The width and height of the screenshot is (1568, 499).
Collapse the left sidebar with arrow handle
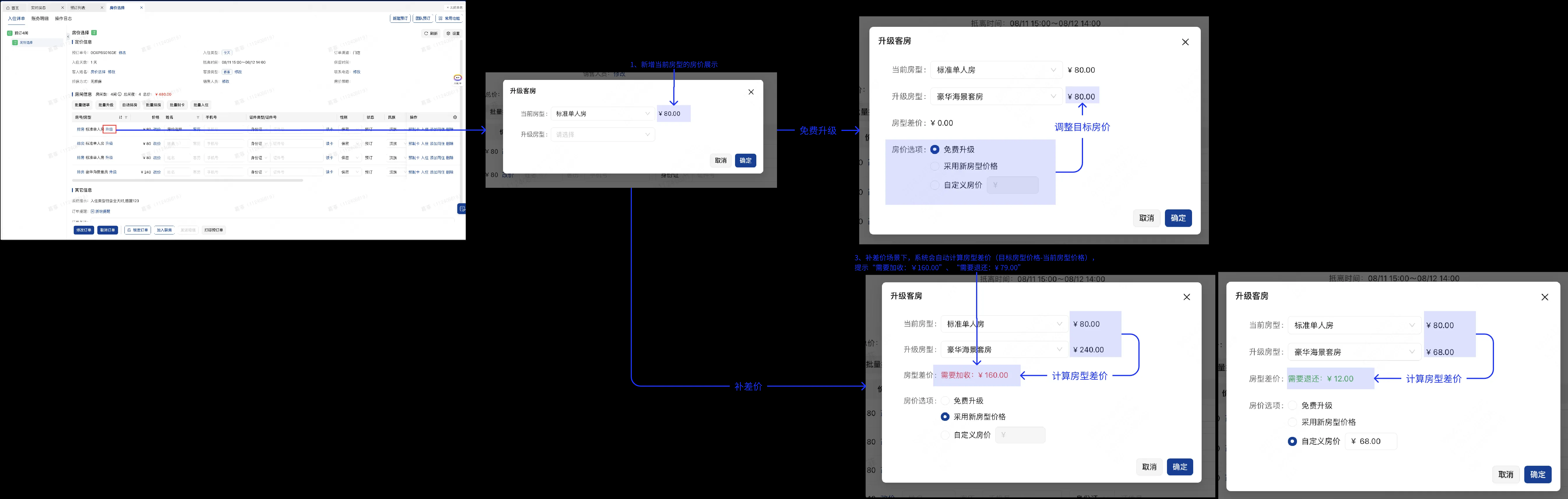(x=68, y=36)
